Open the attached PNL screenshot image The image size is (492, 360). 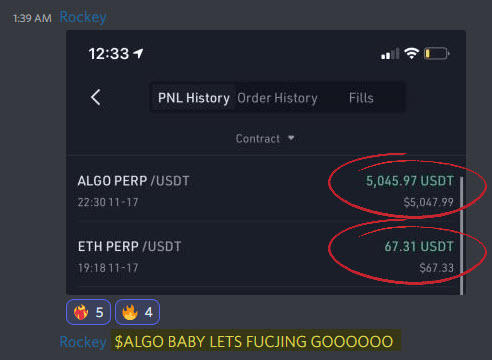pyautogui.click(x=266, y=162)
